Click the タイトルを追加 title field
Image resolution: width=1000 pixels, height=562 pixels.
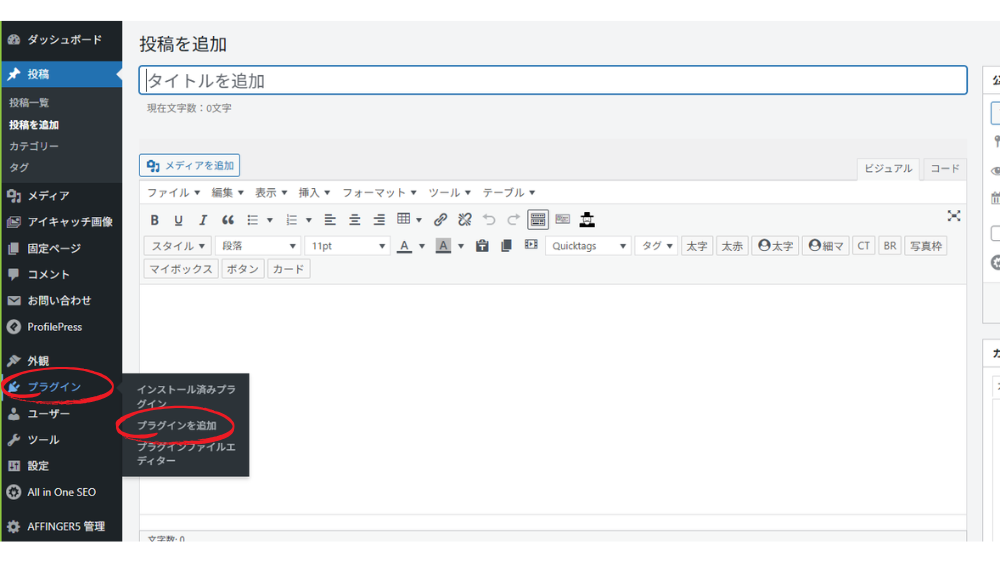click(553, 80)
